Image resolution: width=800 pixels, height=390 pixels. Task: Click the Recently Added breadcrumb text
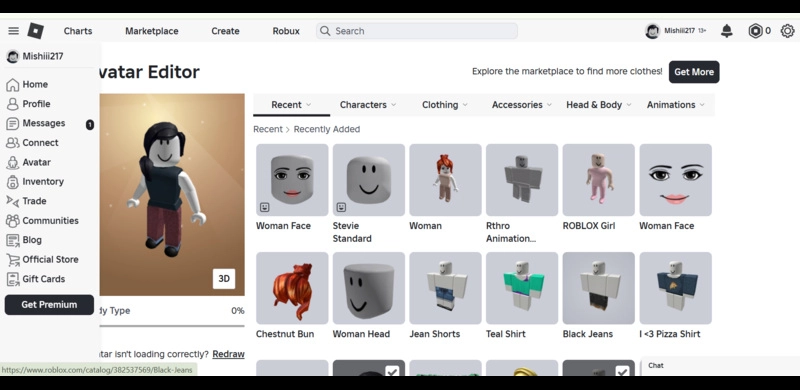click(327, 130)
